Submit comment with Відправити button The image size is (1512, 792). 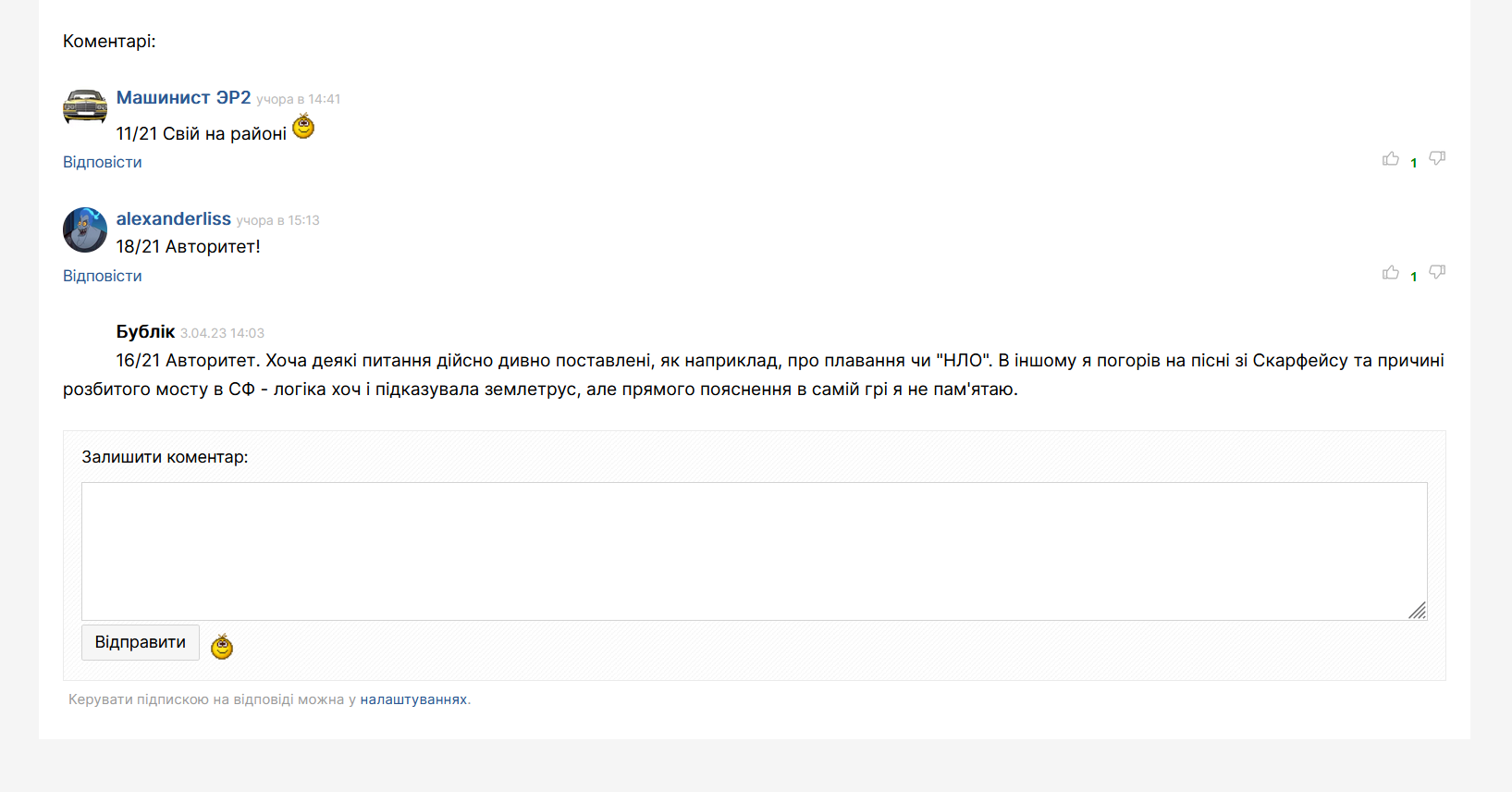click(141, 642)
